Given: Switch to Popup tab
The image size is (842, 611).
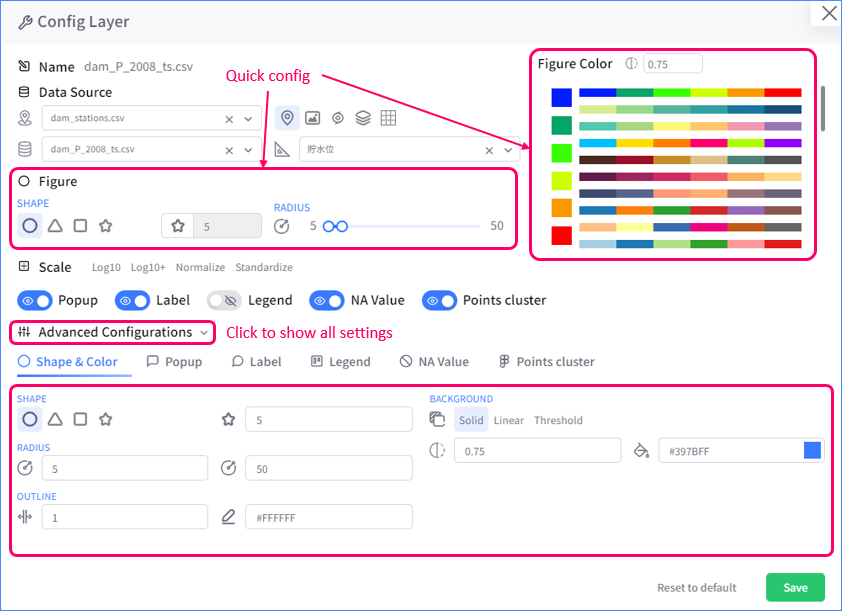Looking at the screenshot, I should coord(175,362).
